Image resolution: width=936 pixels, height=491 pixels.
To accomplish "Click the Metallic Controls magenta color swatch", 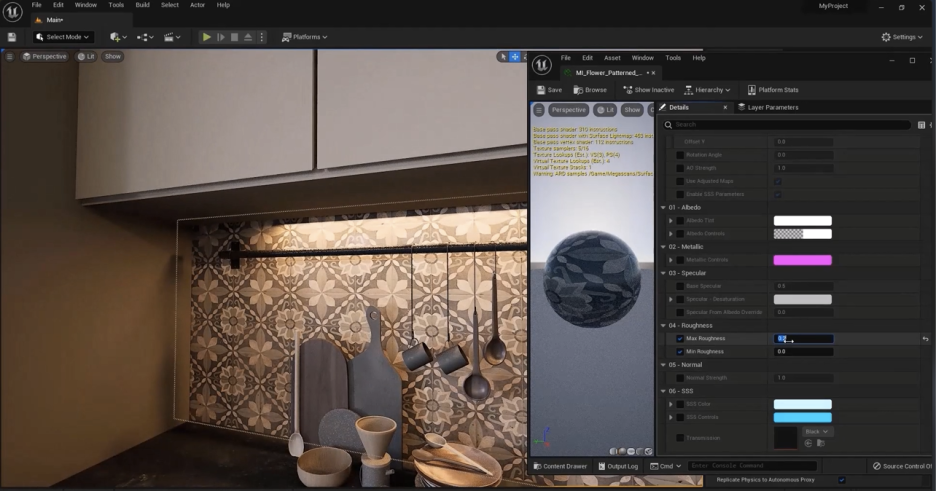I will (802, 260).
